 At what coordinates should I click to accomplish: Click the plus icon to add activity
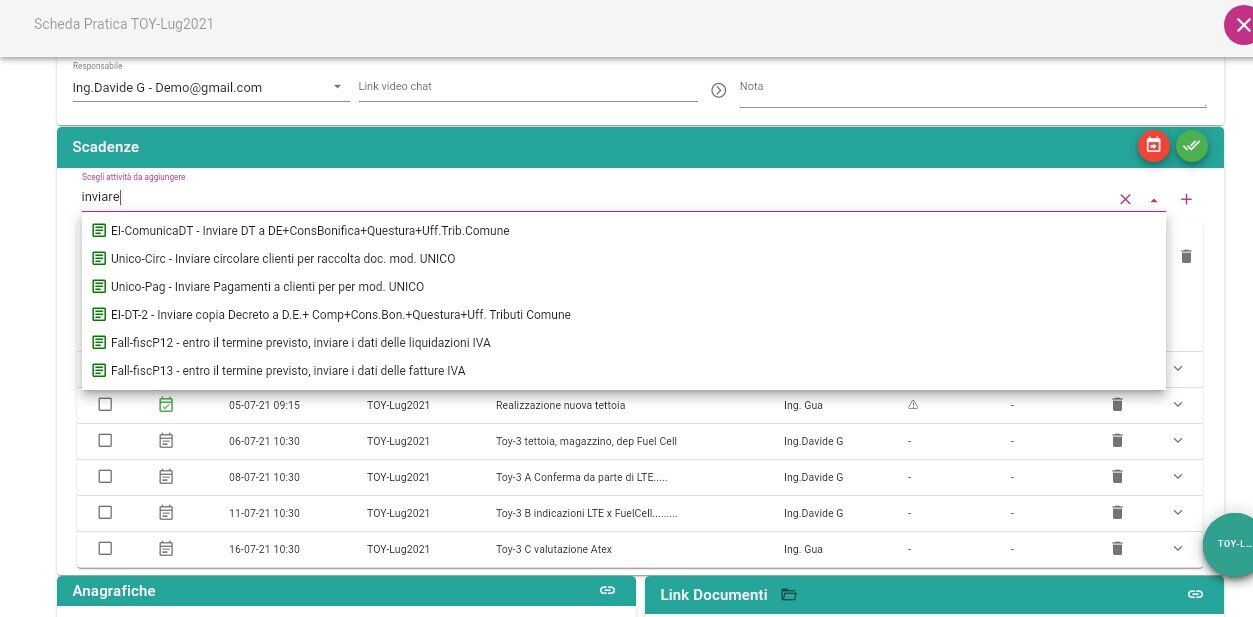pos(1186,199)
